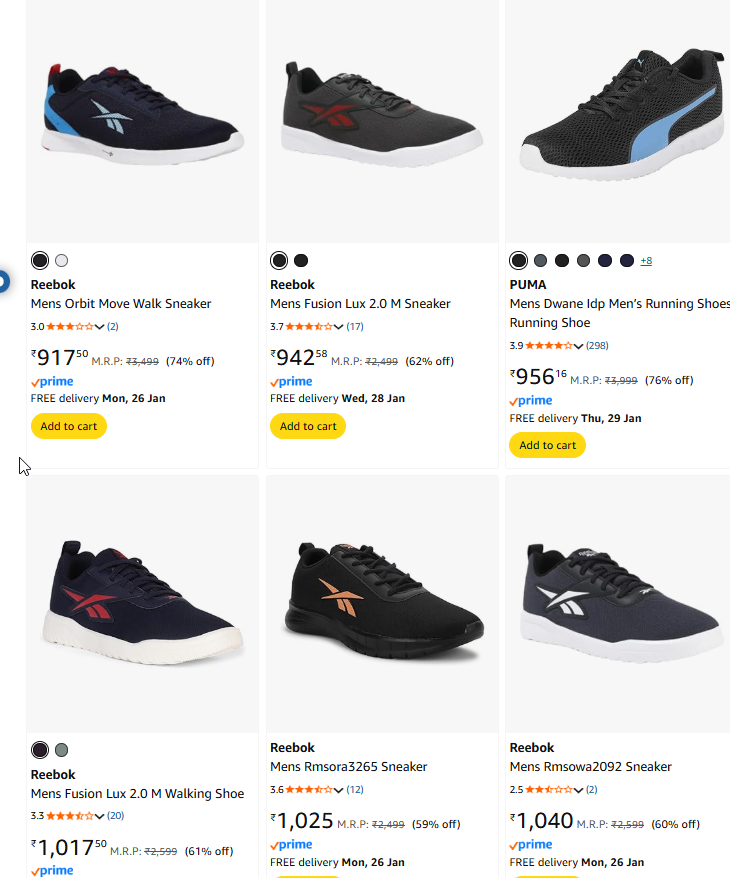Open the black Rmsora3265 sneaker product image
This screenshot has width=730, height=878.
click(x=382, y=605)
